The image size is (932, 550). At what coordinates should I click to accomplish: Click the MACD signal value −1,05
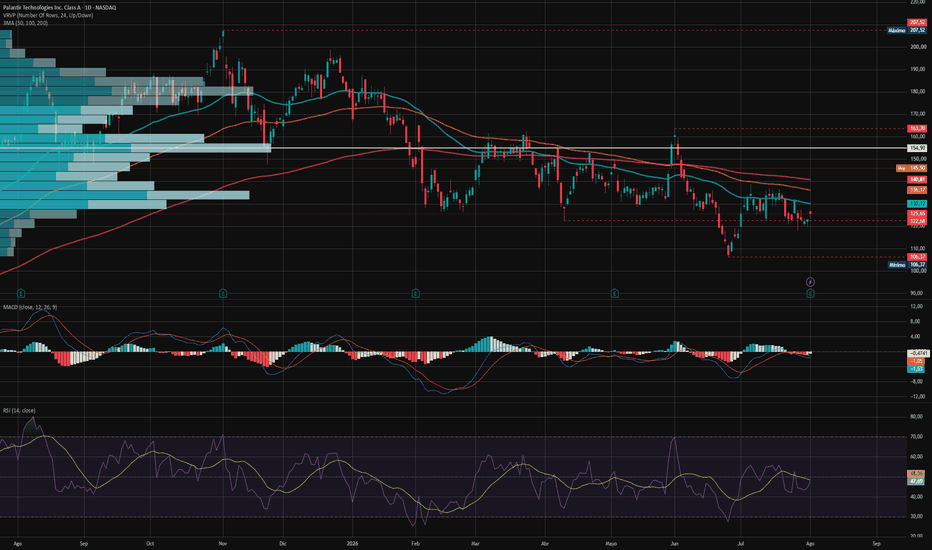[917, 361]
